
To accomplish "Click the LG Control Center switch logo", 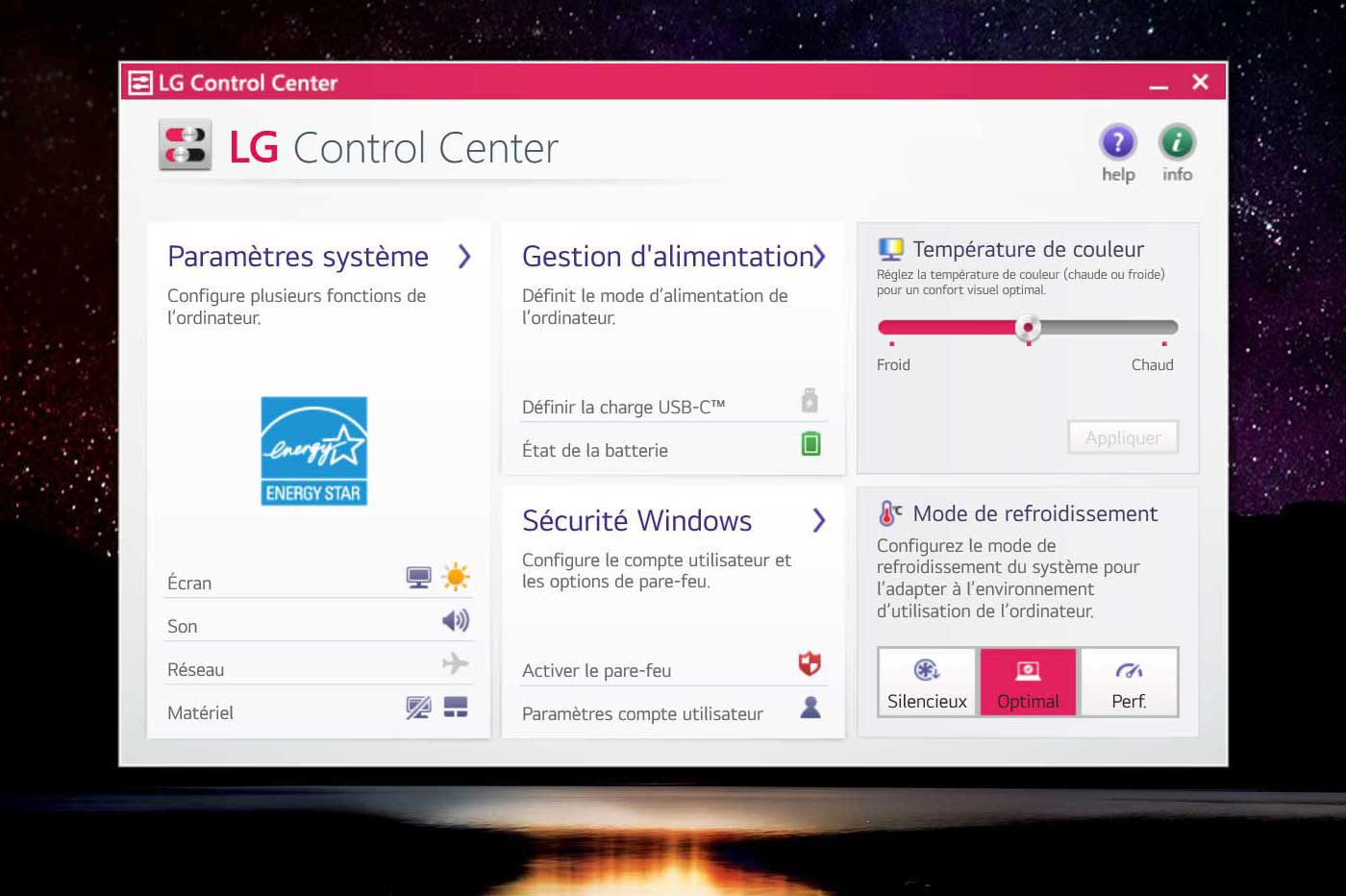I will [x=186, y=147].
